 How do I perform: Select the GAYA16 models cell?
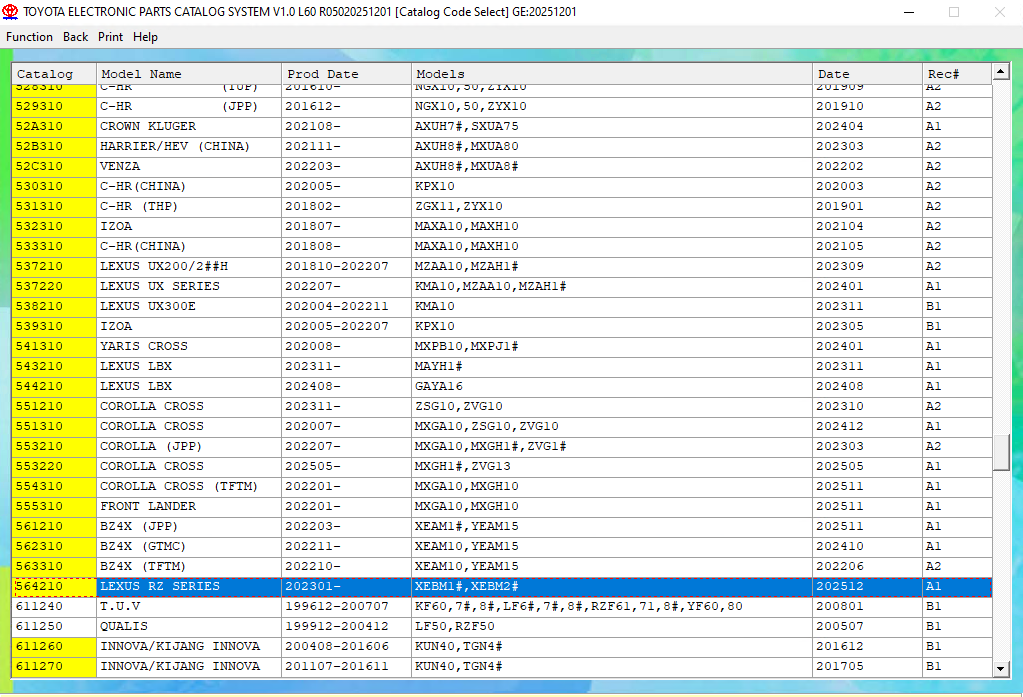[612, 386]
